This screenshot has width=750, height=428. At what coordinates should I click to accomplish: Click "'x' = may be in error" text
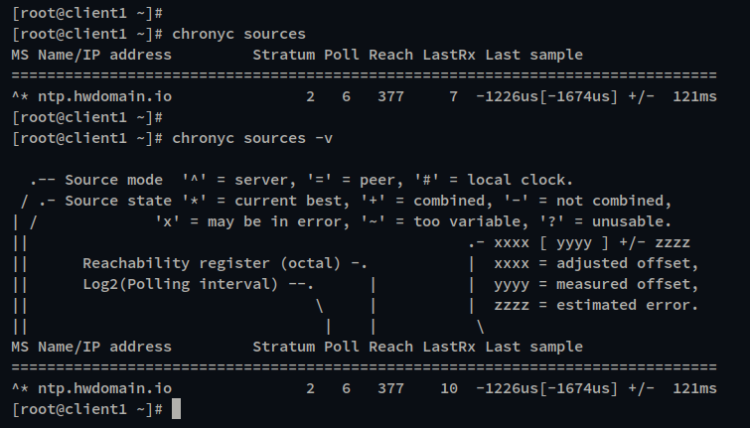click(x=252, y=222)
